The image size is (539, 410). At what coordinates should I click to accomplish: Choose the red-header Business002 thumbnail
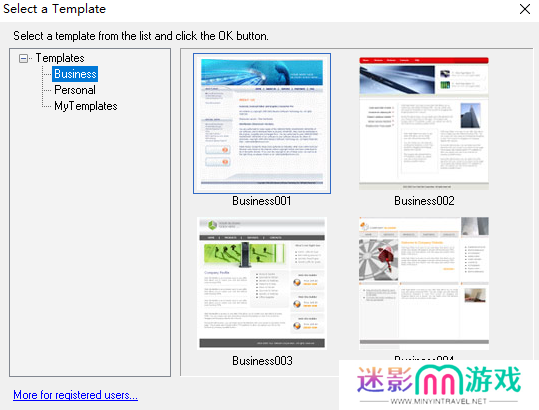424,123
